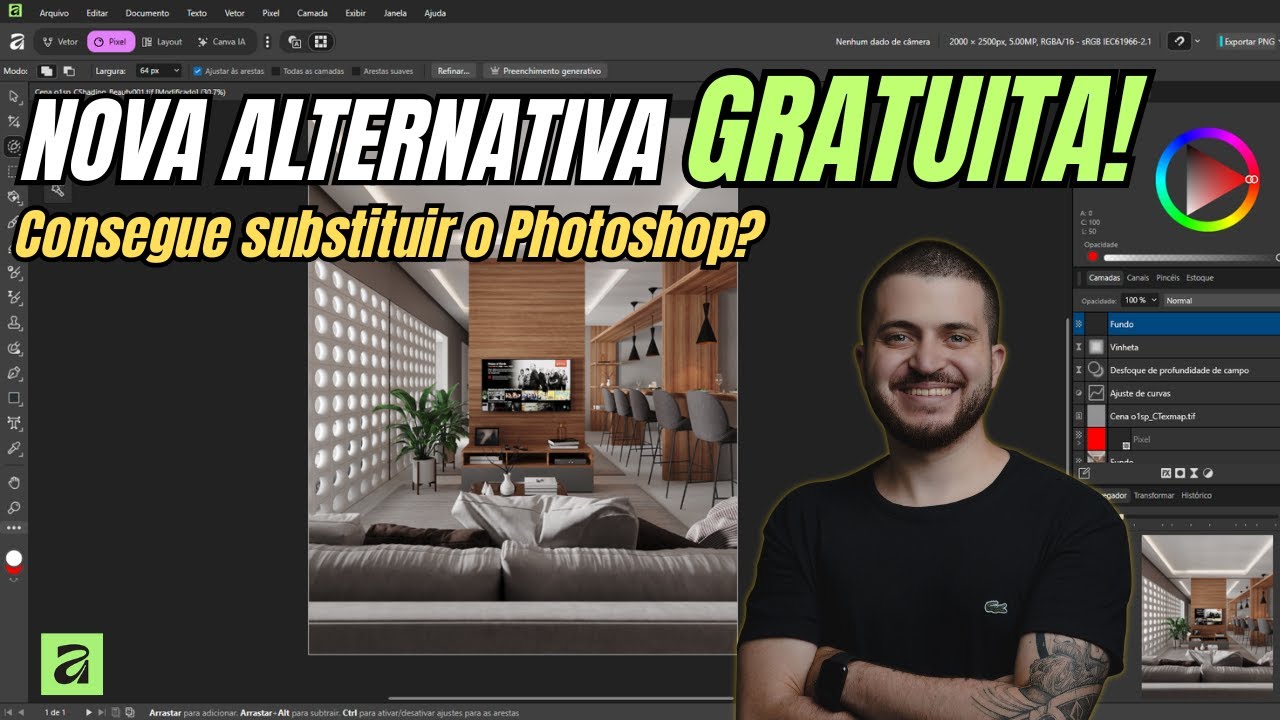
Task: Click the Opacidade slider track in the color panel
Action: coord(1188,257)
